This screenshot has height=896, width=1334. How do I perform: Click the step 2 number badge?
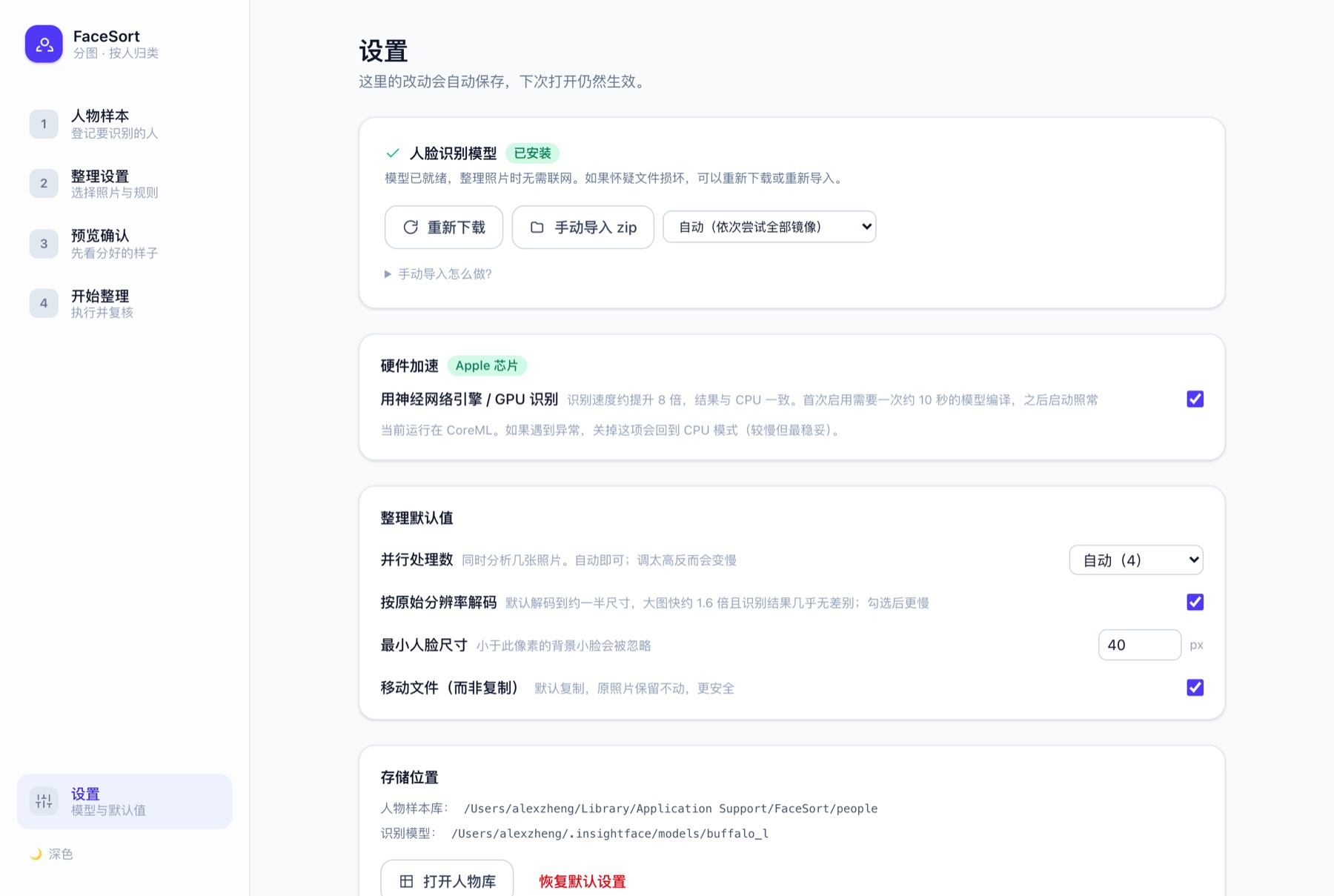[x=44, y=183]
